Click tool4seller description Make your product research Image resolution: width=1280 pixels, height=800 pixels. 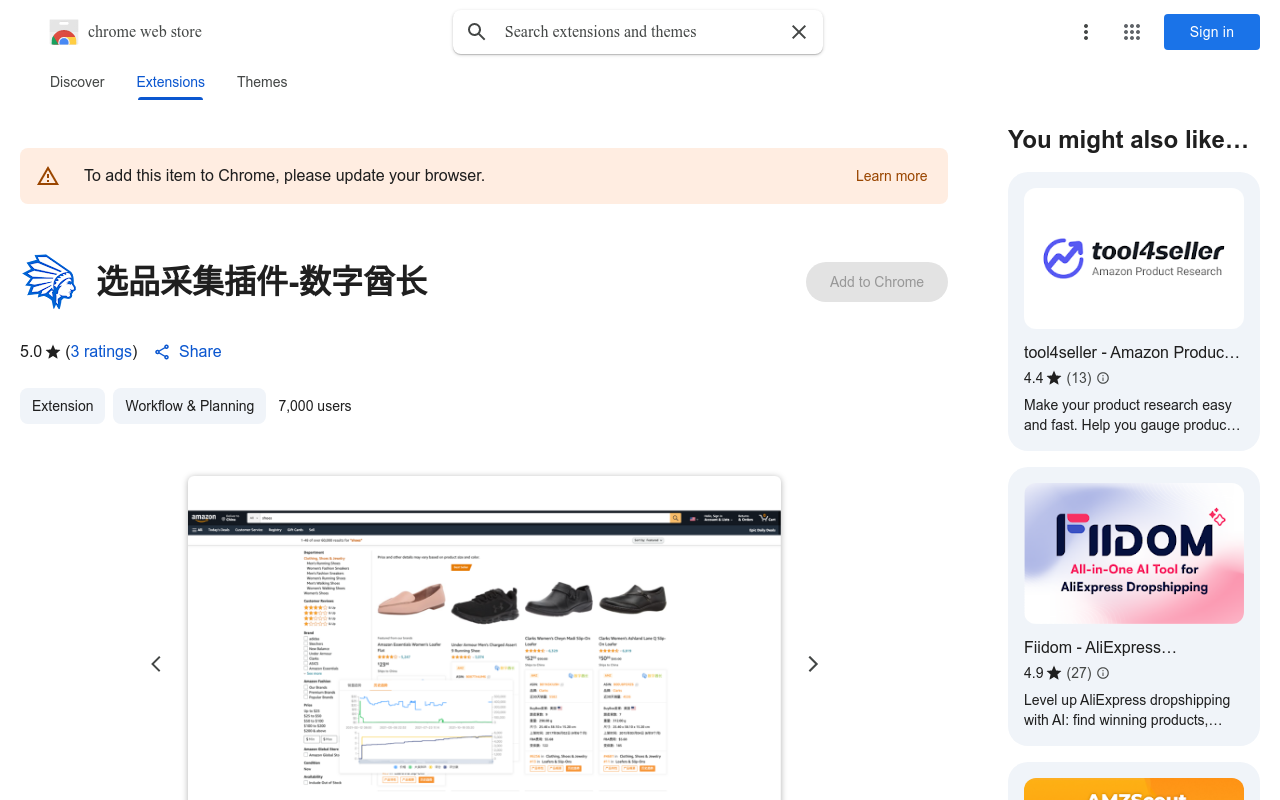click(x=1130, y=415)
